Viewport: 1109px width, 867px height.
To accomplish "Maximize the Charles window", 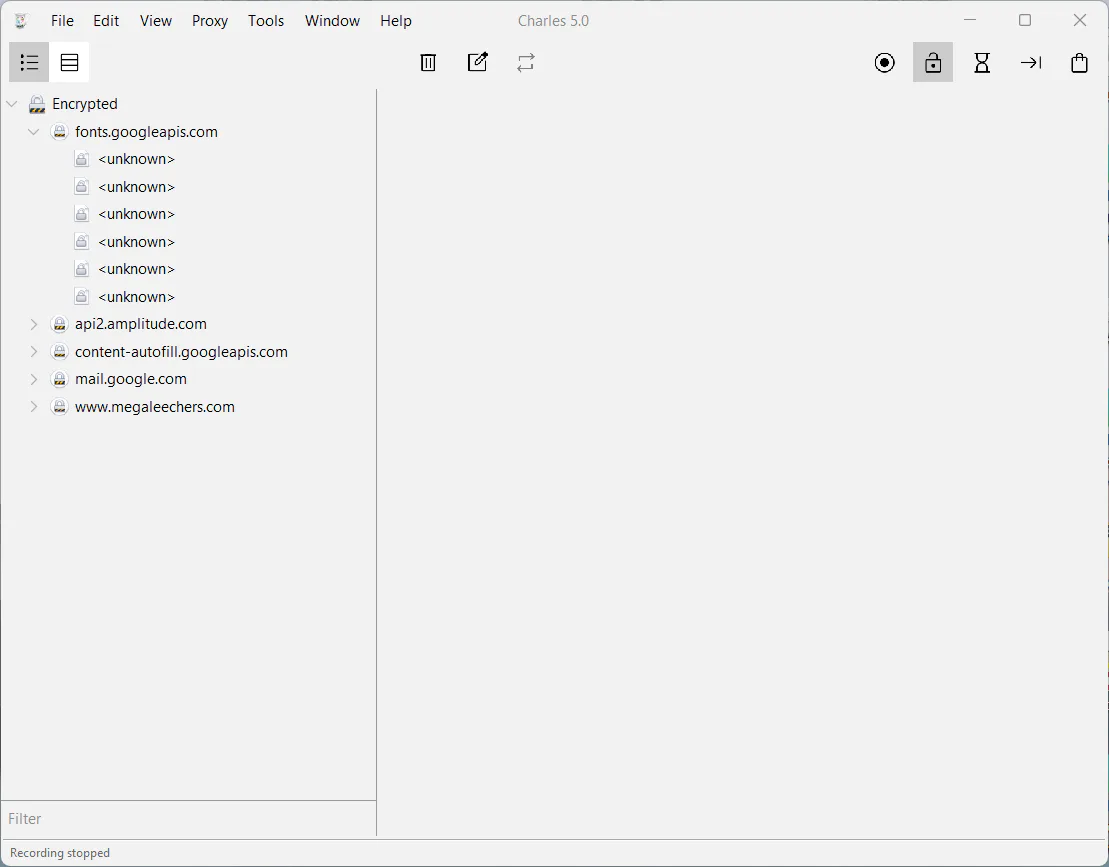I will [1025, 20].
